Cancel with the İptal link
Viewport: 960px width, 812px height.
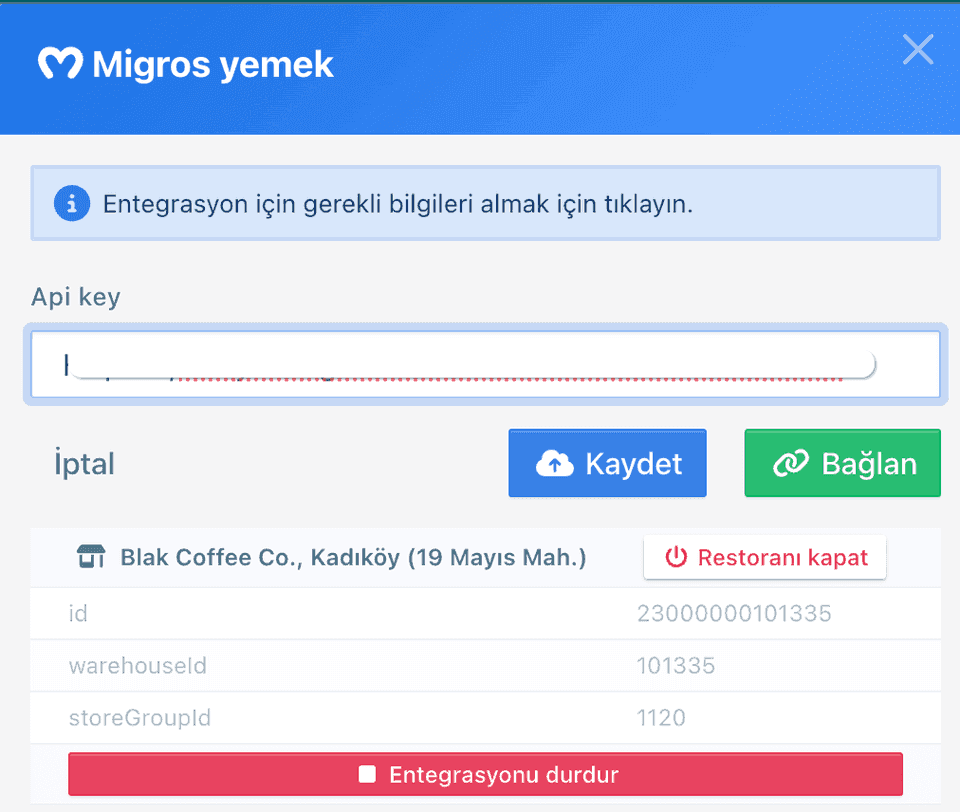pos(84,464)
